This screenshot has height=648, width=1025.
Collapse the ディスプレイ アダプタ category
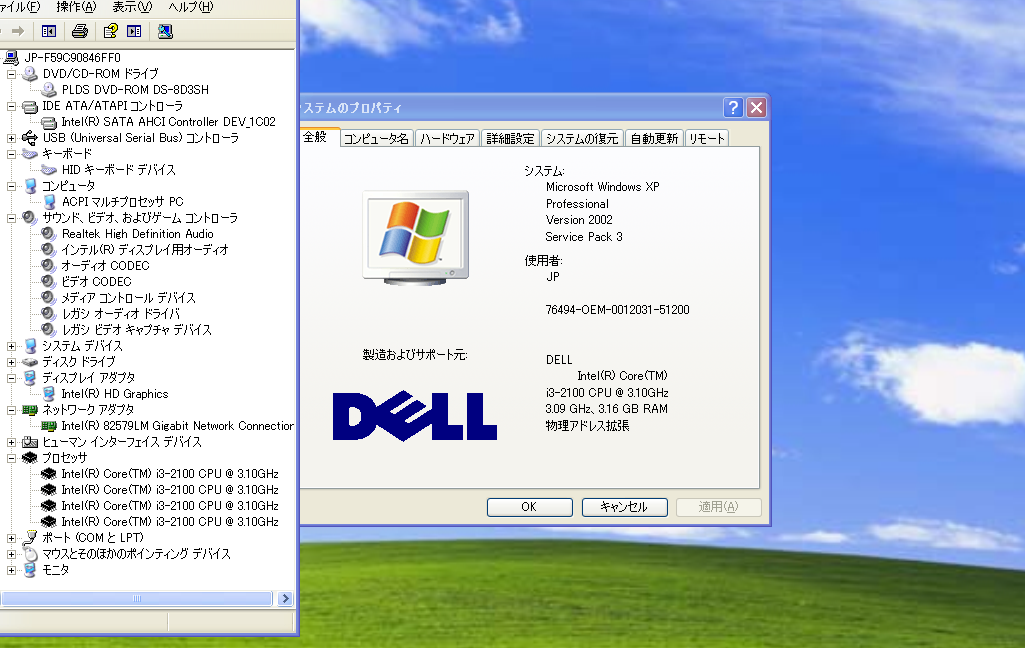pyautogui.click(x=11, y=378)
